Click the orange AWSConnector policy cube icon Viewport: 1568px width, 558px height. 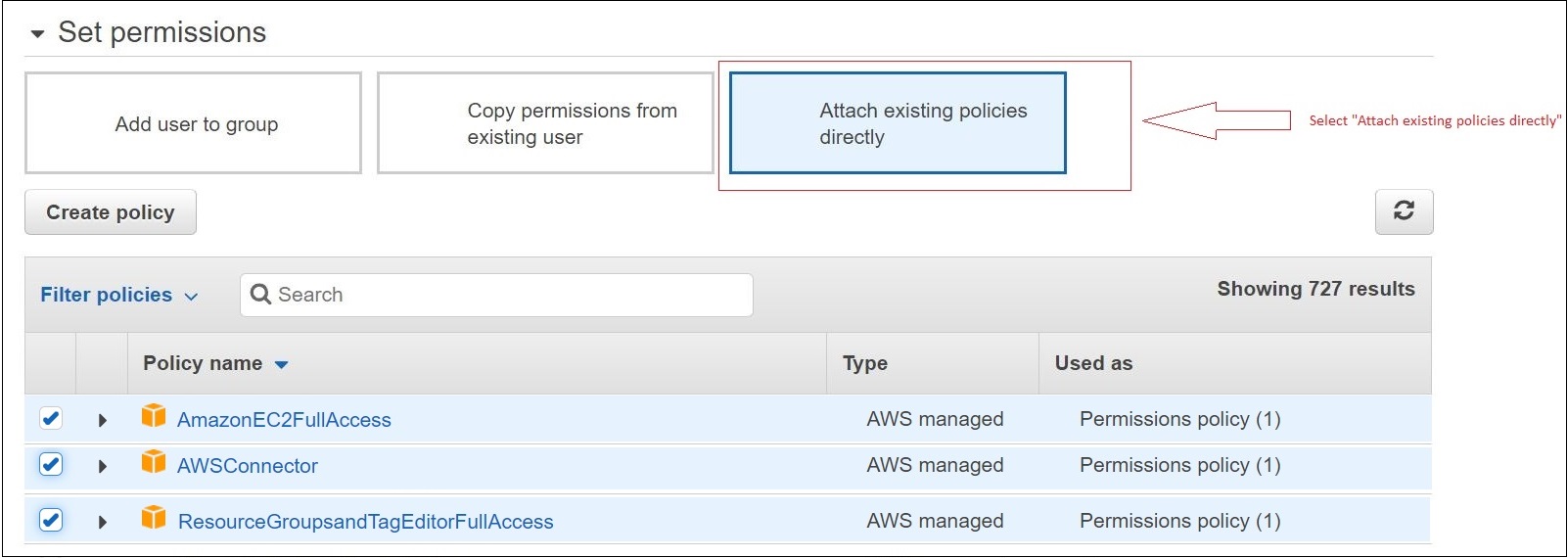[x=154, y=462]
